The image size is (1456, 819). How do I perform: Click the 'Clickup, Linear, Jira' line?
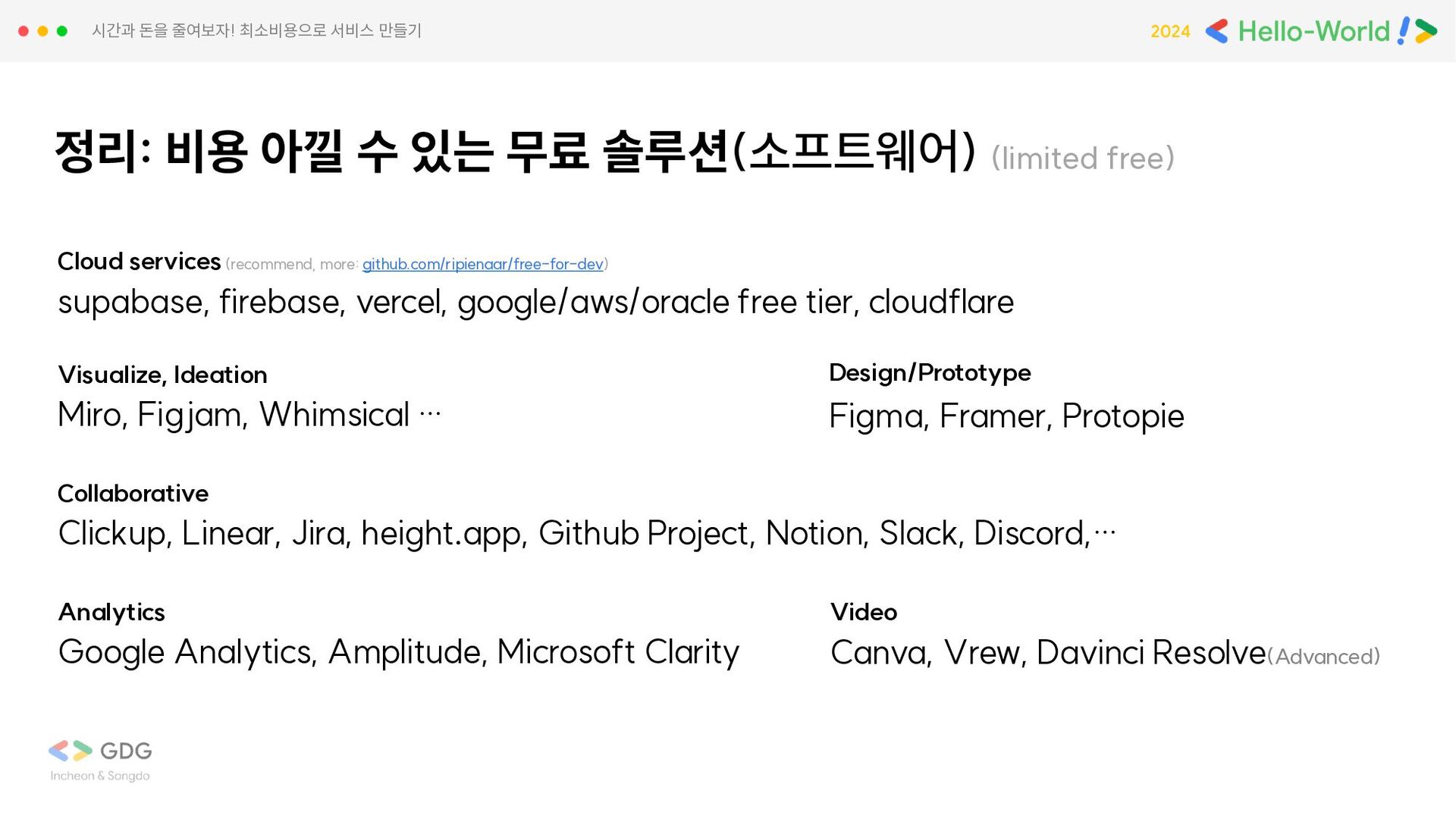coord(587,533)
